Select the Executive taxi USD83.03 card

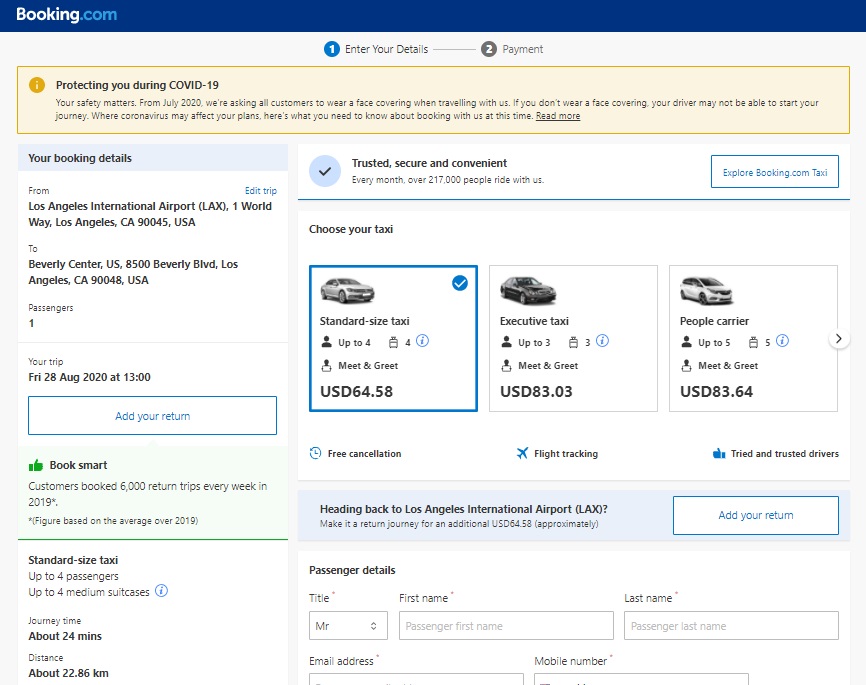573,339
